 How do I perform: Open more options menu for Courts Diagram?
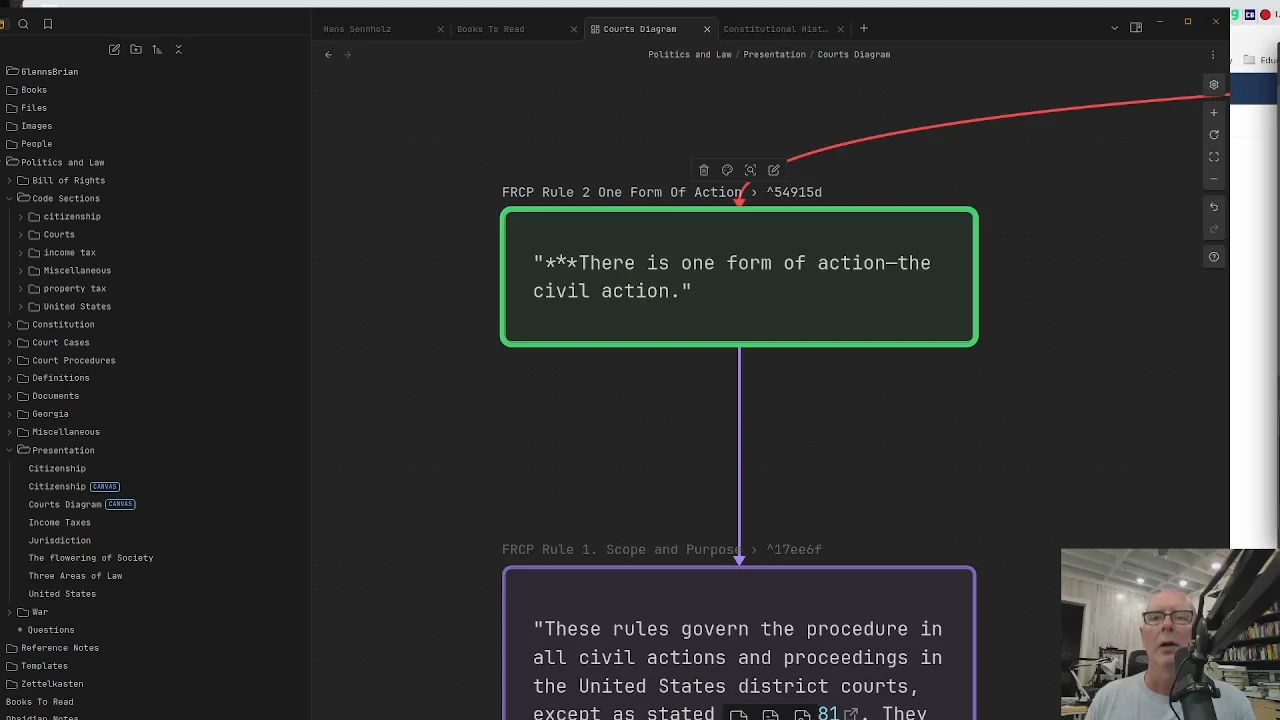pos(1213,55)
